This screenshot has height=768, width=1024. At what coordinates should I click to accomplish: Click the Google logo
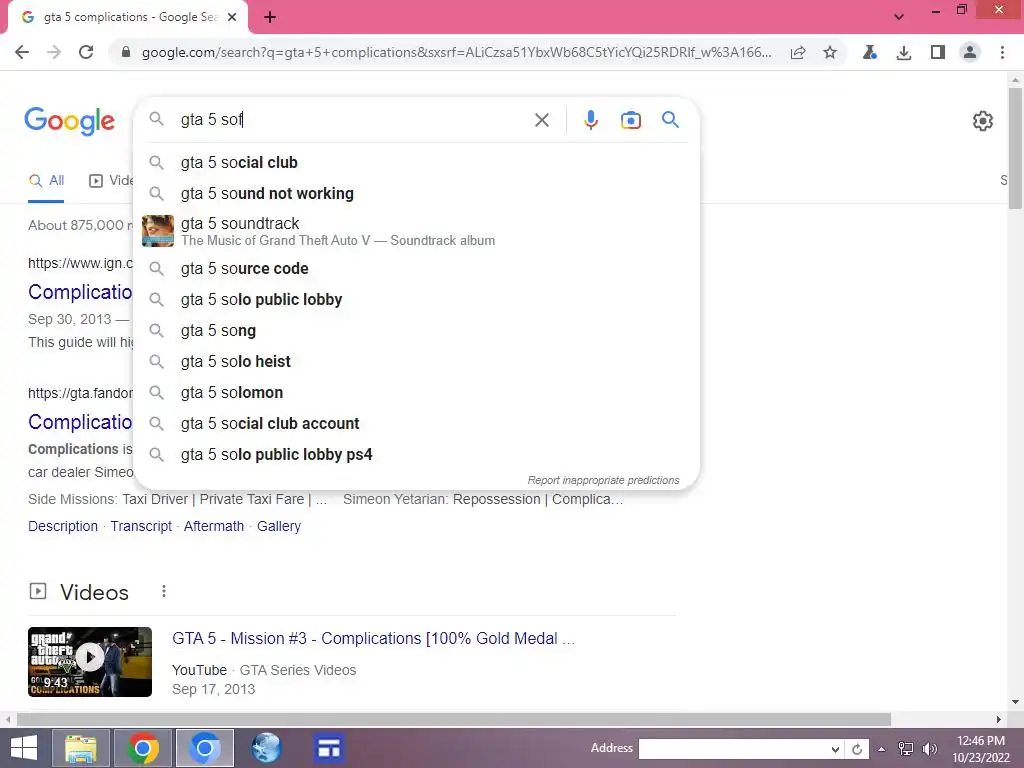(x=70, y=121)
